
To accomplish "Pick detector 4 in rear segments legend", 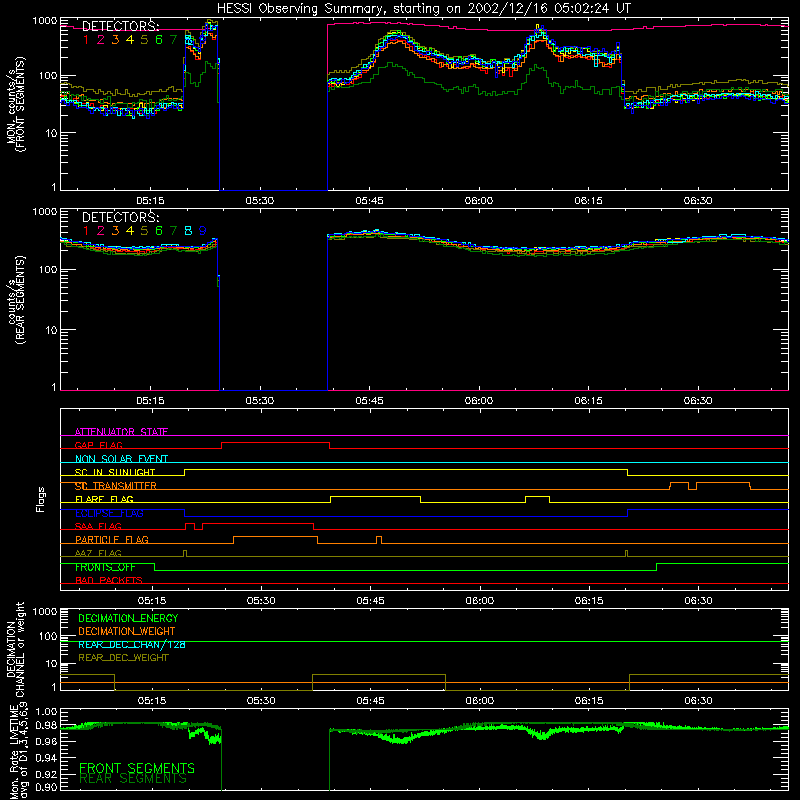I will (x=130, y=231).
